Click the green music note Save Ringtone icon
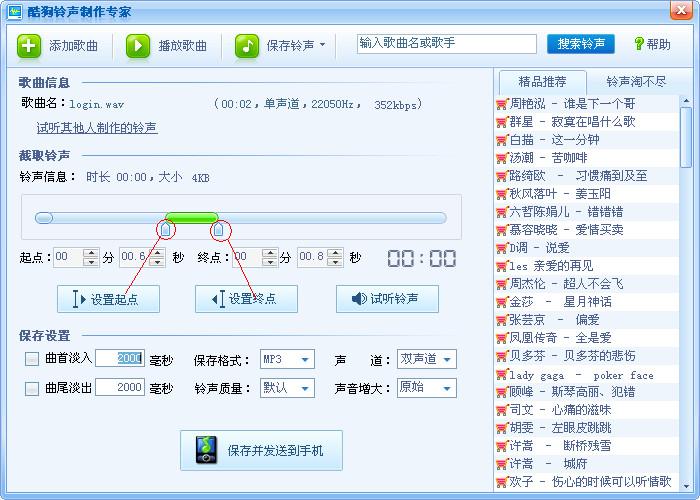Viewport: 700px width, 500px height. [247, 46]
